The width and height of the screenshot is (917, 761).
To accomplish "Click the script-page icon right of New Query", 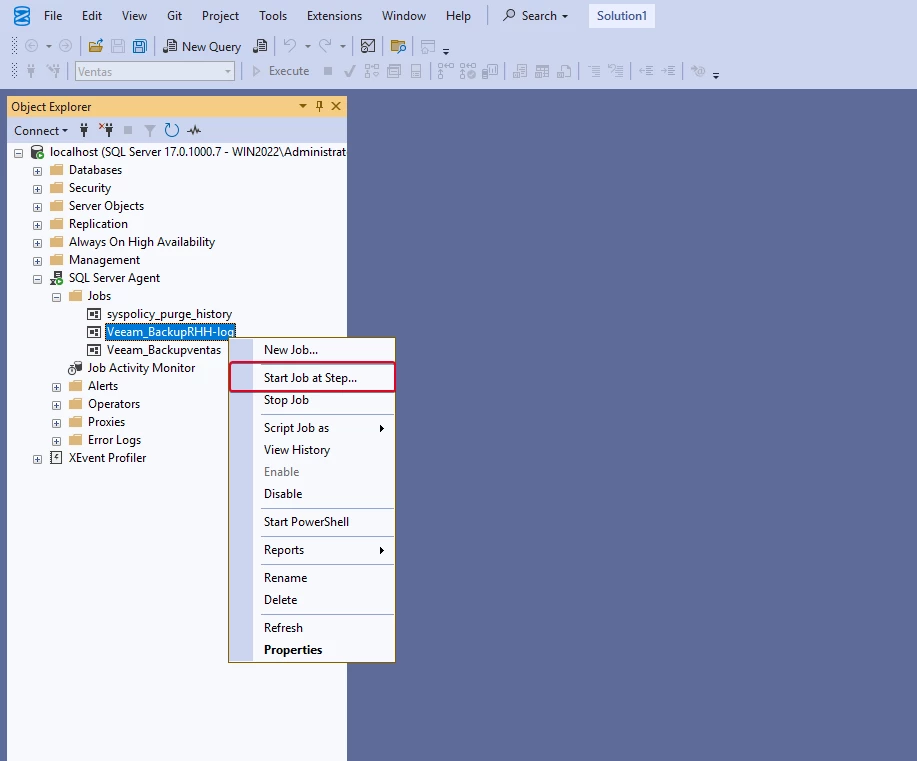I will coord(260,46).
